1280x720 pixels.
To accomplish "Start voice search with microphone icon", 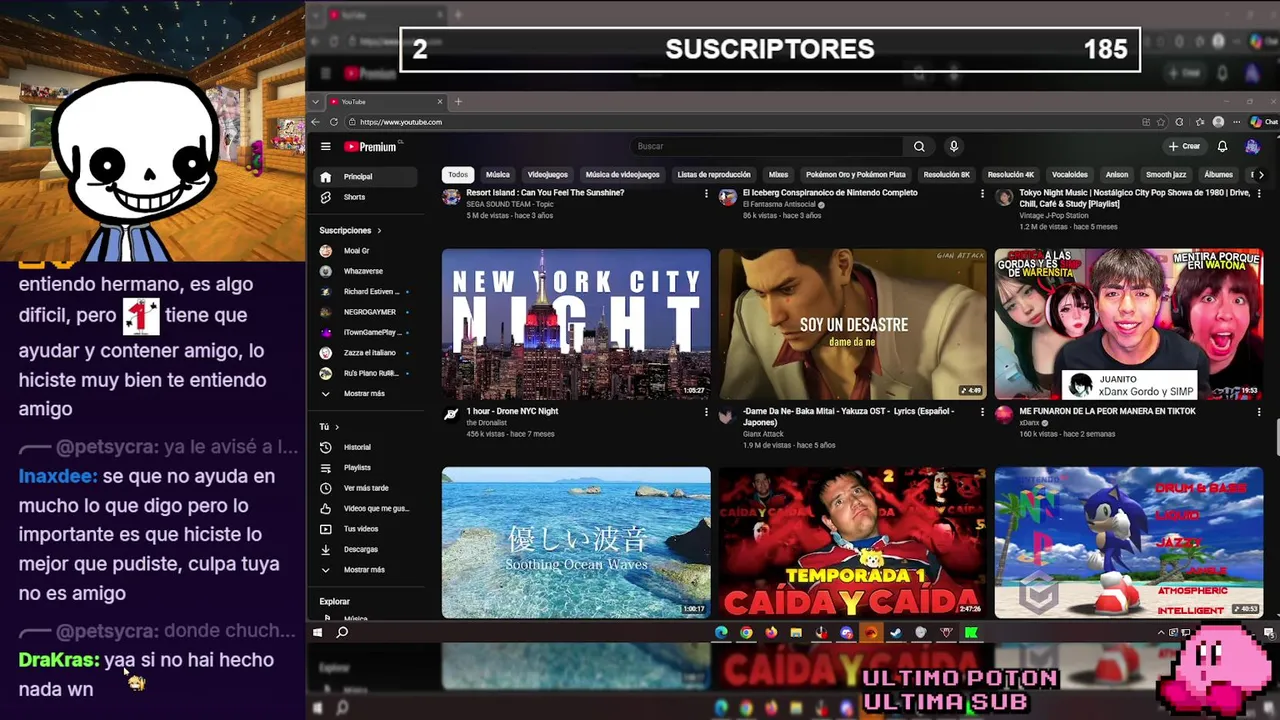I will pos(954,146).
